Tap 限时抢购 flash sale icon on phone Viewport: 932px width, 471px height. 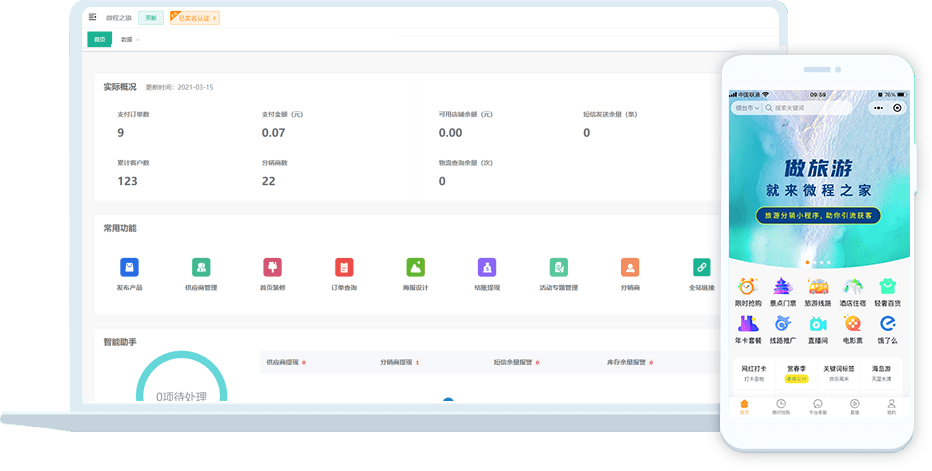pos(748,287)
